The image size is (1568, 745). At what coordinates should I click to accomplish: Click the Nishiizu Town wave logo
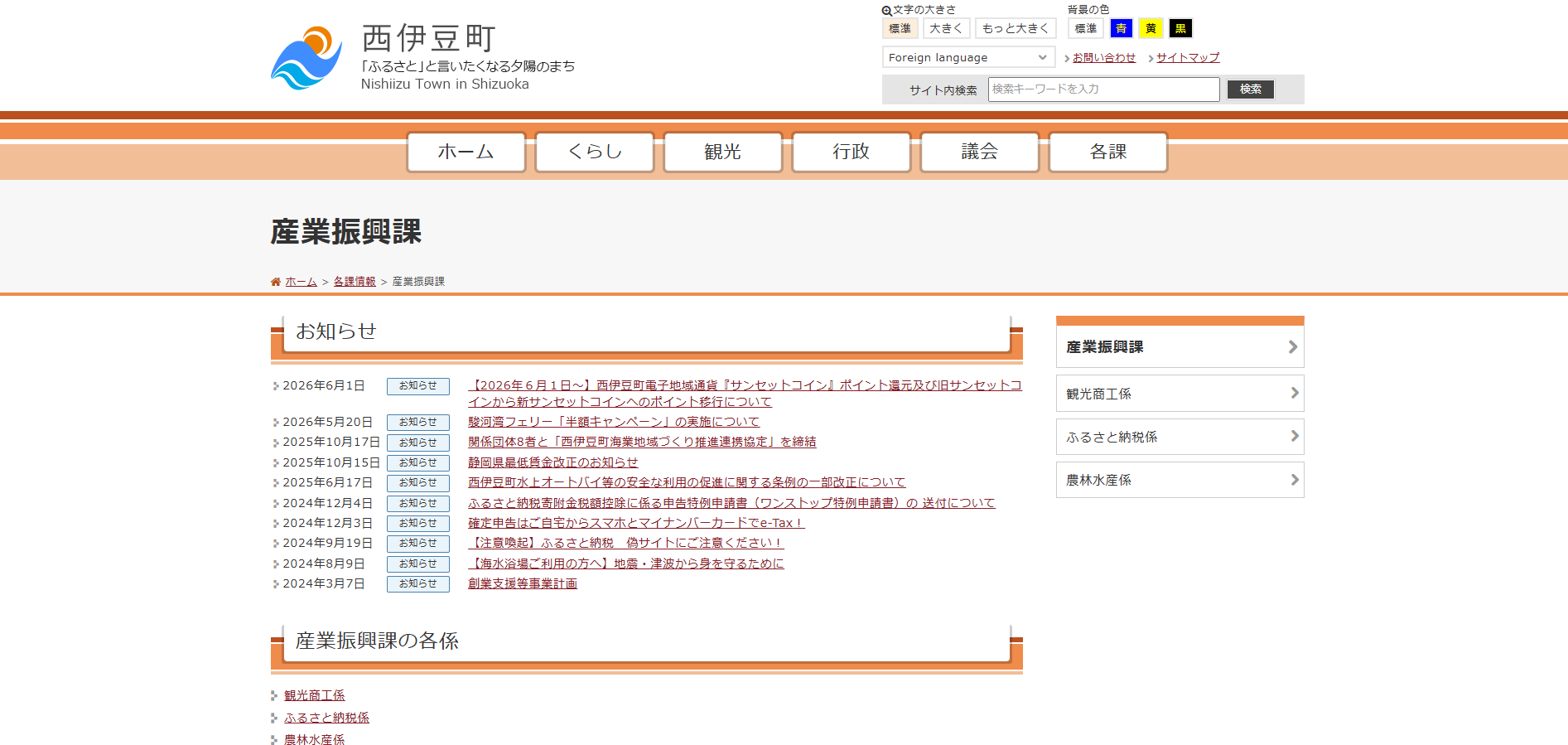[x=306, y=58]
